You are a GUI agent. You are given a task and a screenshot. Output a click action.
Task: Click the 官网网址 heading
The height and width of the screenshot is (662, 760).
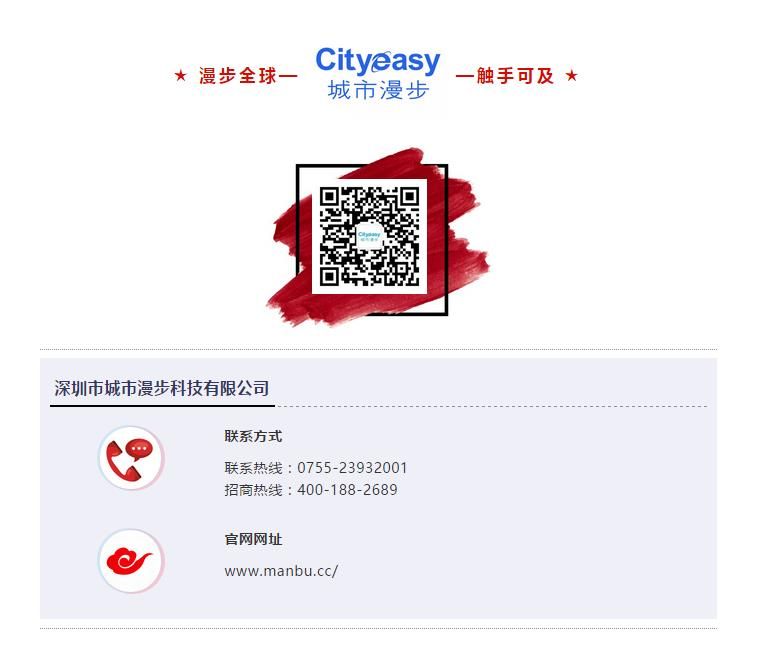[253, 539]
